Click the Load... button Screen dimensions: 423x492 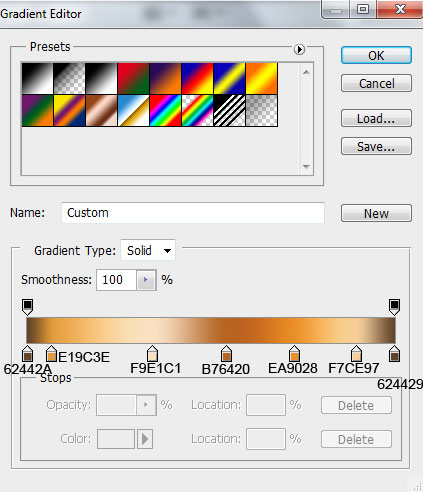(376, 118)
